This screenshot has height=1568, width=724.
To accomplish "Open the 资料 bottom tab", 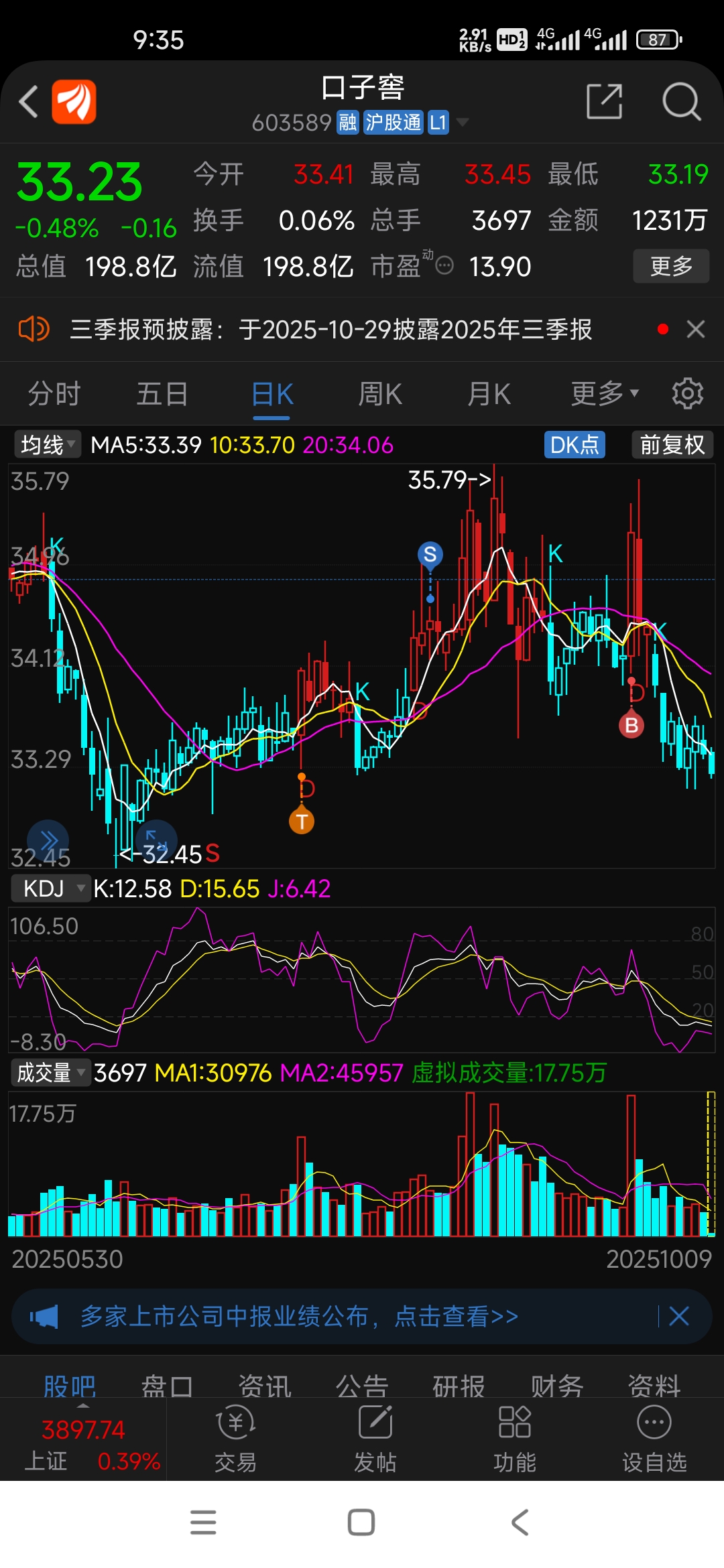I will click(x=654, y=1386).
